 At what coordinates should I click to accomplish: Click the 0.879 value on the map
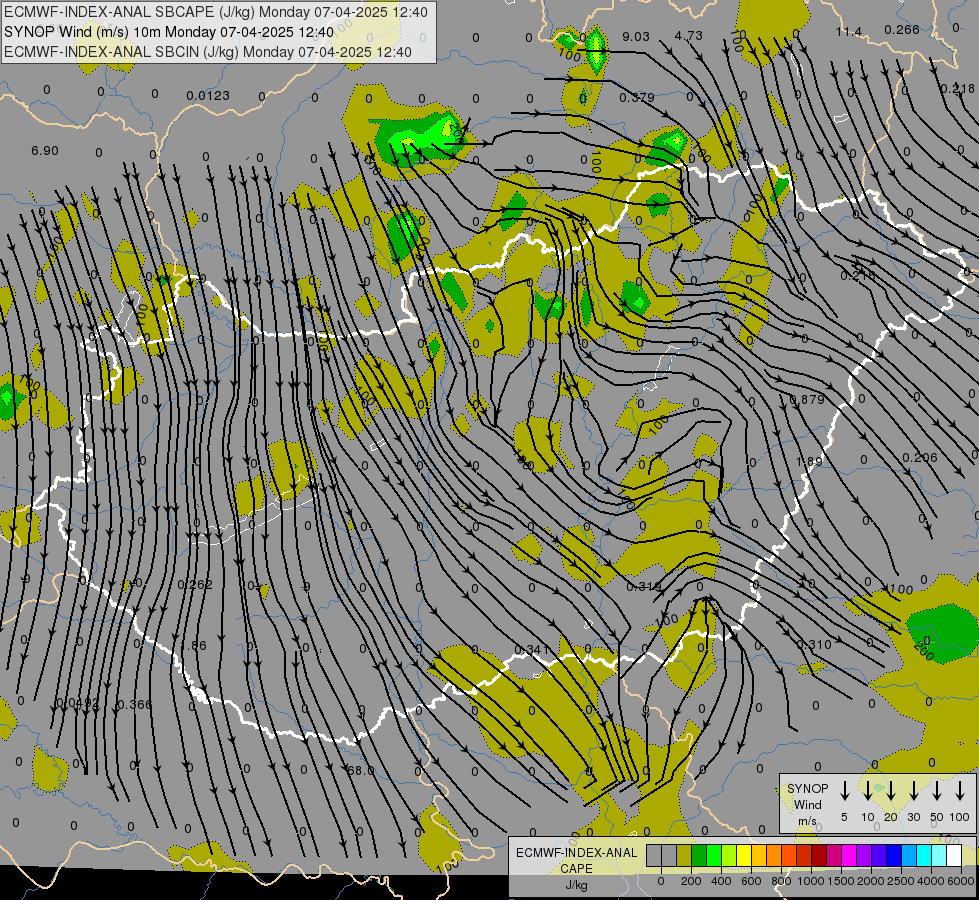tap(807, 399)
